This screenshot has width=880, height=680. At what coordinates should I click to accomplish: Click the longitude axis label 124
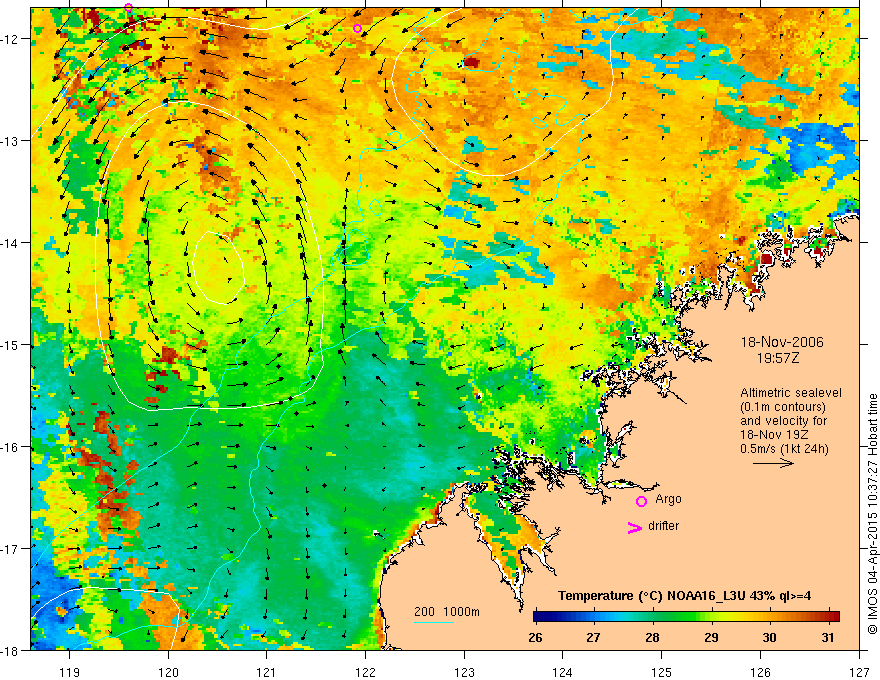pyautogui.click(x=563, y=672)
